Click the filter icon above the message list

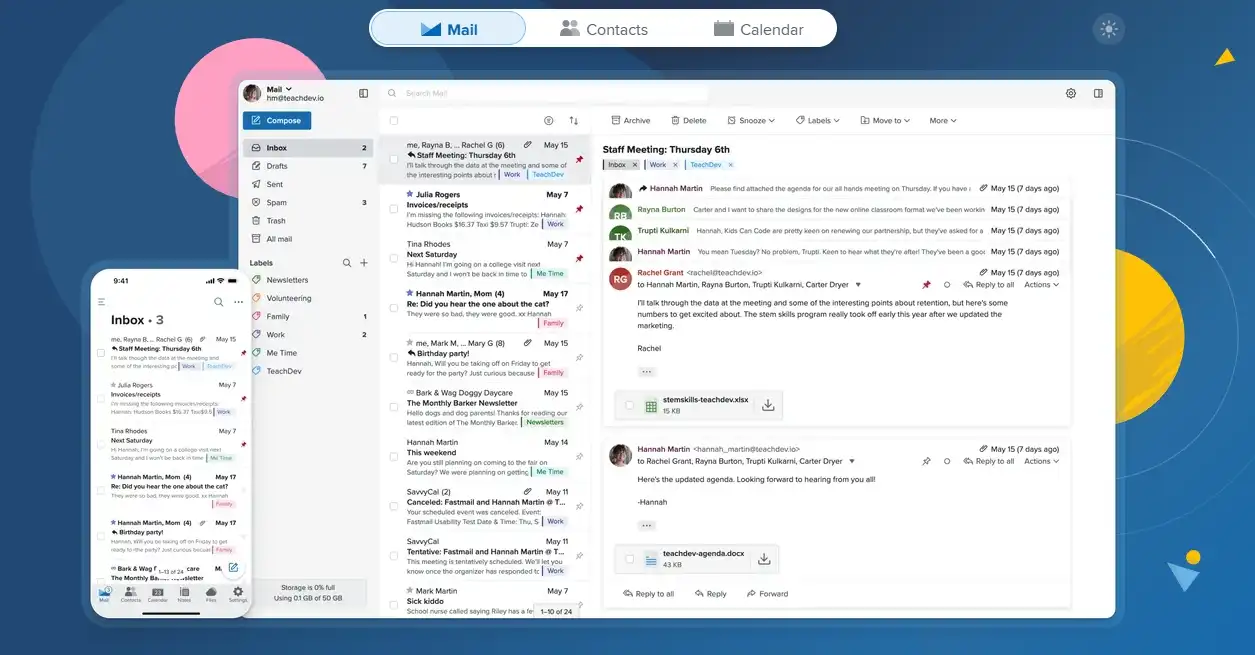549,120
